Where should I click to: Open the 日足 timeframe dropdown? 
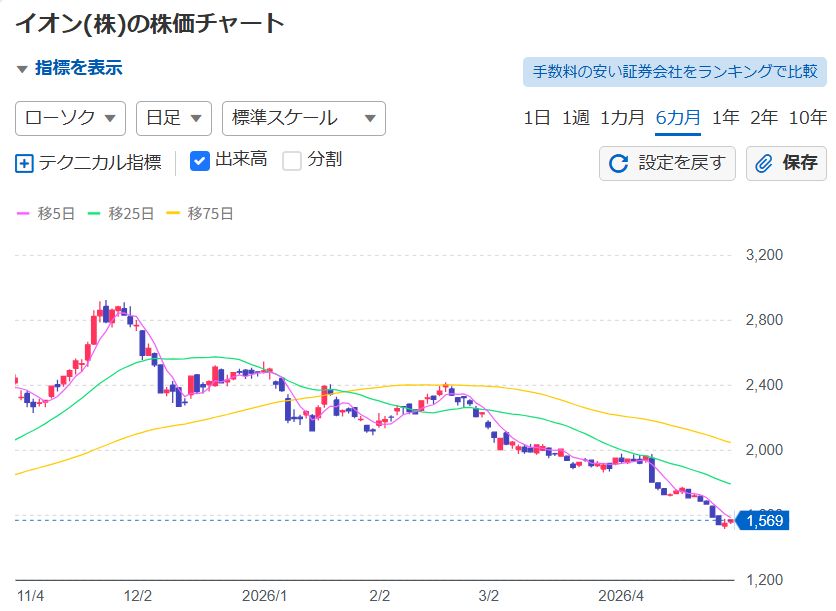(x=172, y=118)
